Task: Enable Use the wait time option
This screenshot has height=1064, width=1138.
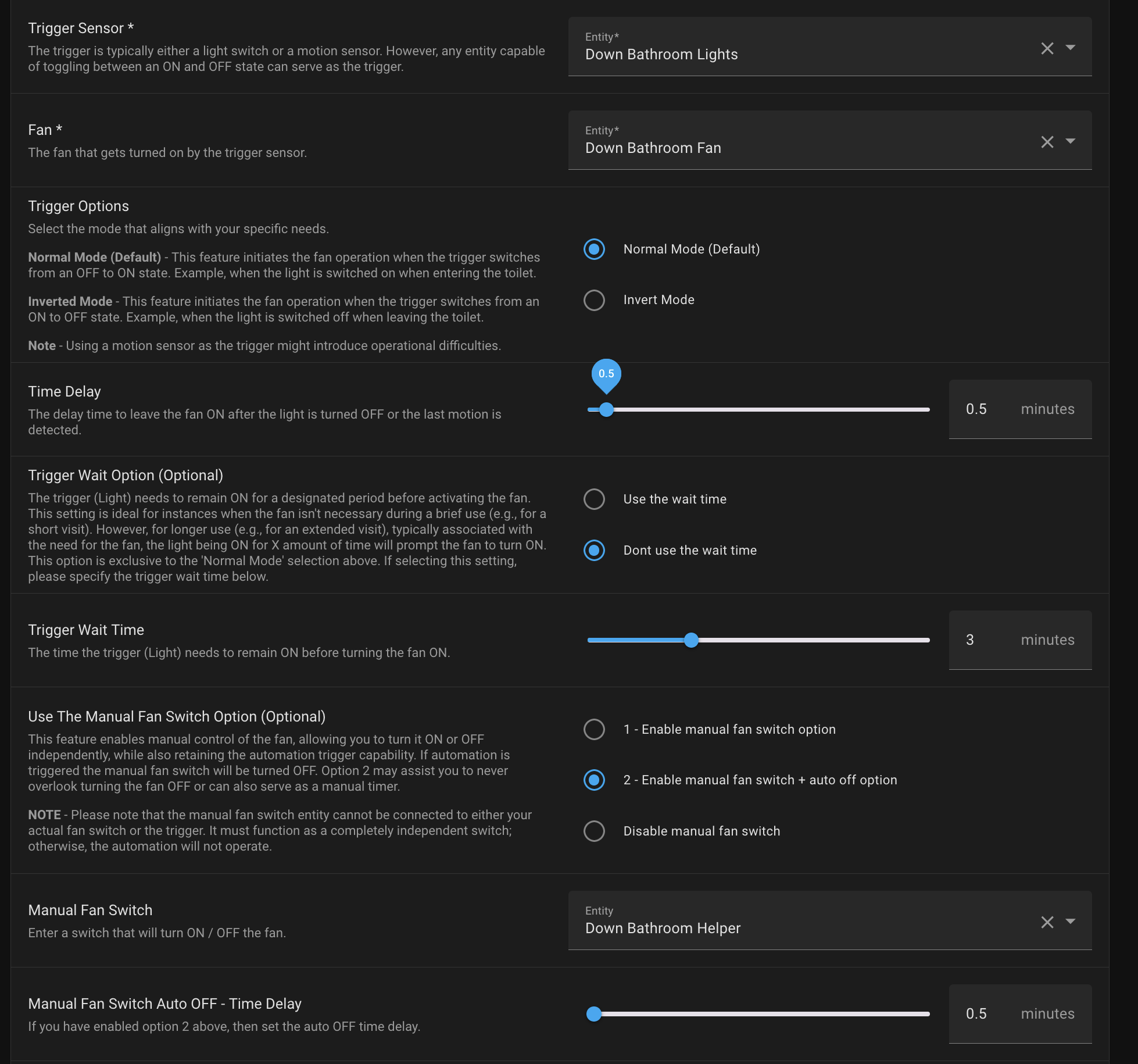Action: (x=594, y=499)
